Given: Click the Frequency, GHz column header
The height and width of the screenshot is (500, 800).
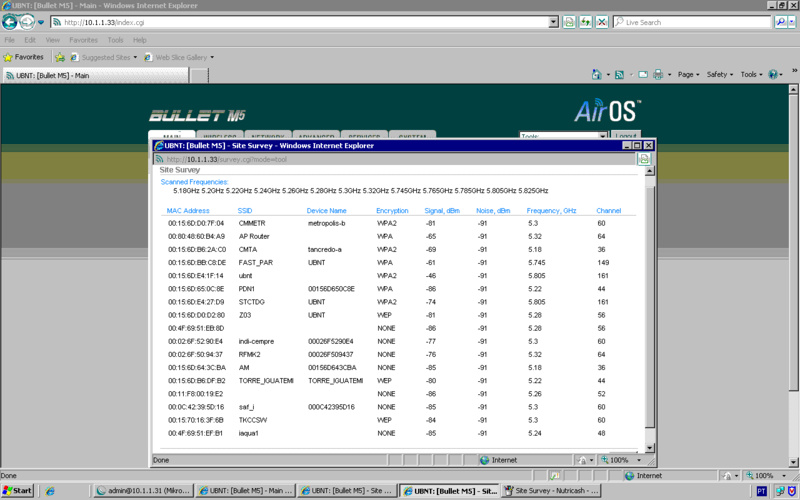Looking at the screenshot, I should pos(551,211).
